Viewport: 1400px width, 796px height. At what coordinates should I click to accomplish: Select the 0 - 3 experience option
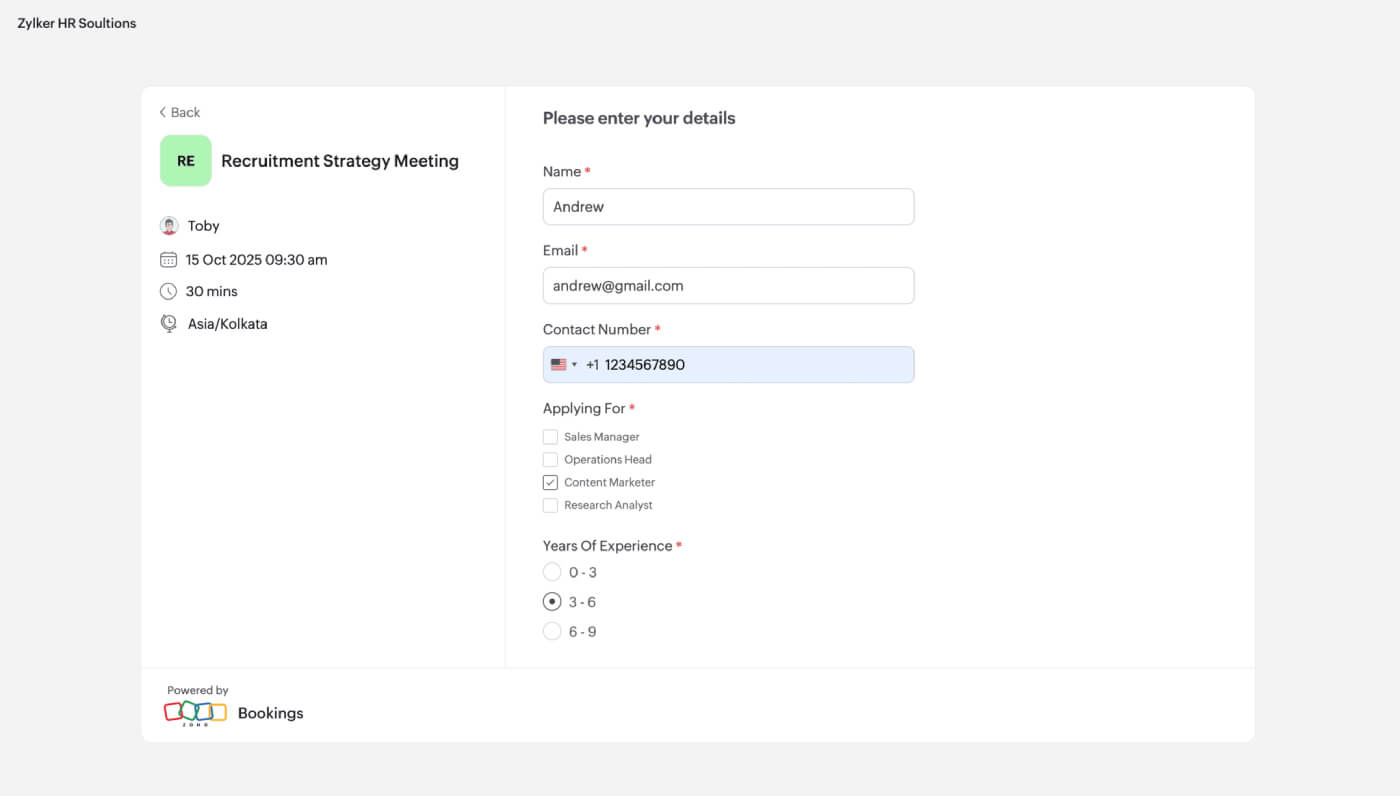point(552,571)
